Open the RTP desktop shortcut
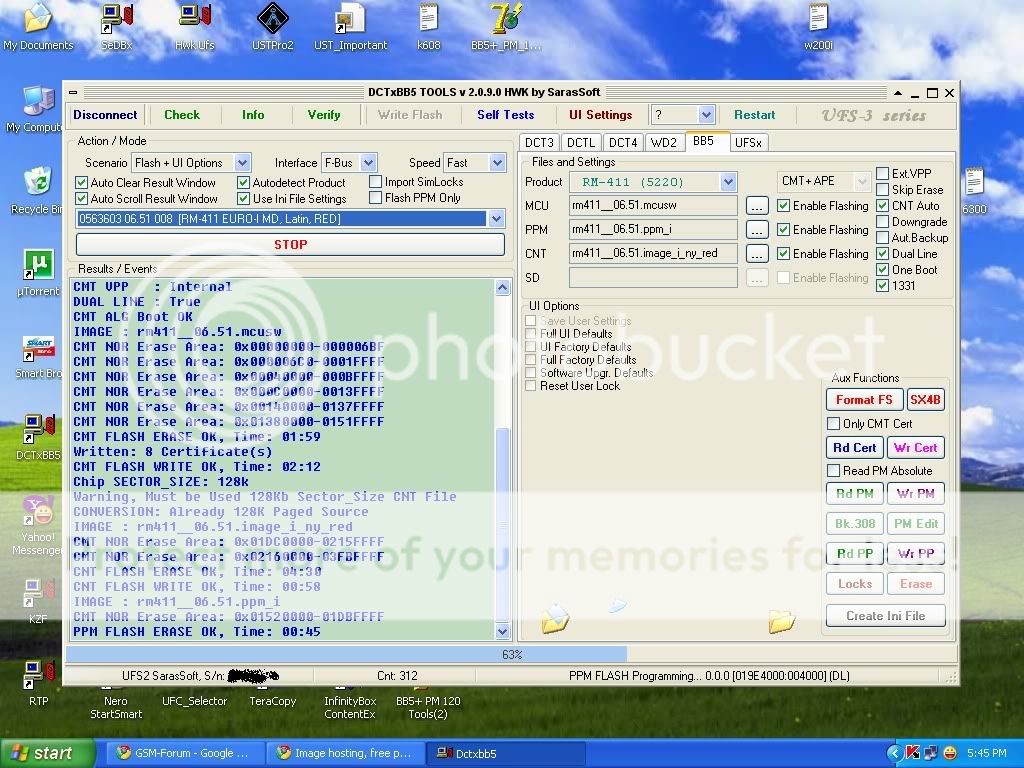Image resolution: width=1024 pixels, height=768 pixels. (38, 683)
